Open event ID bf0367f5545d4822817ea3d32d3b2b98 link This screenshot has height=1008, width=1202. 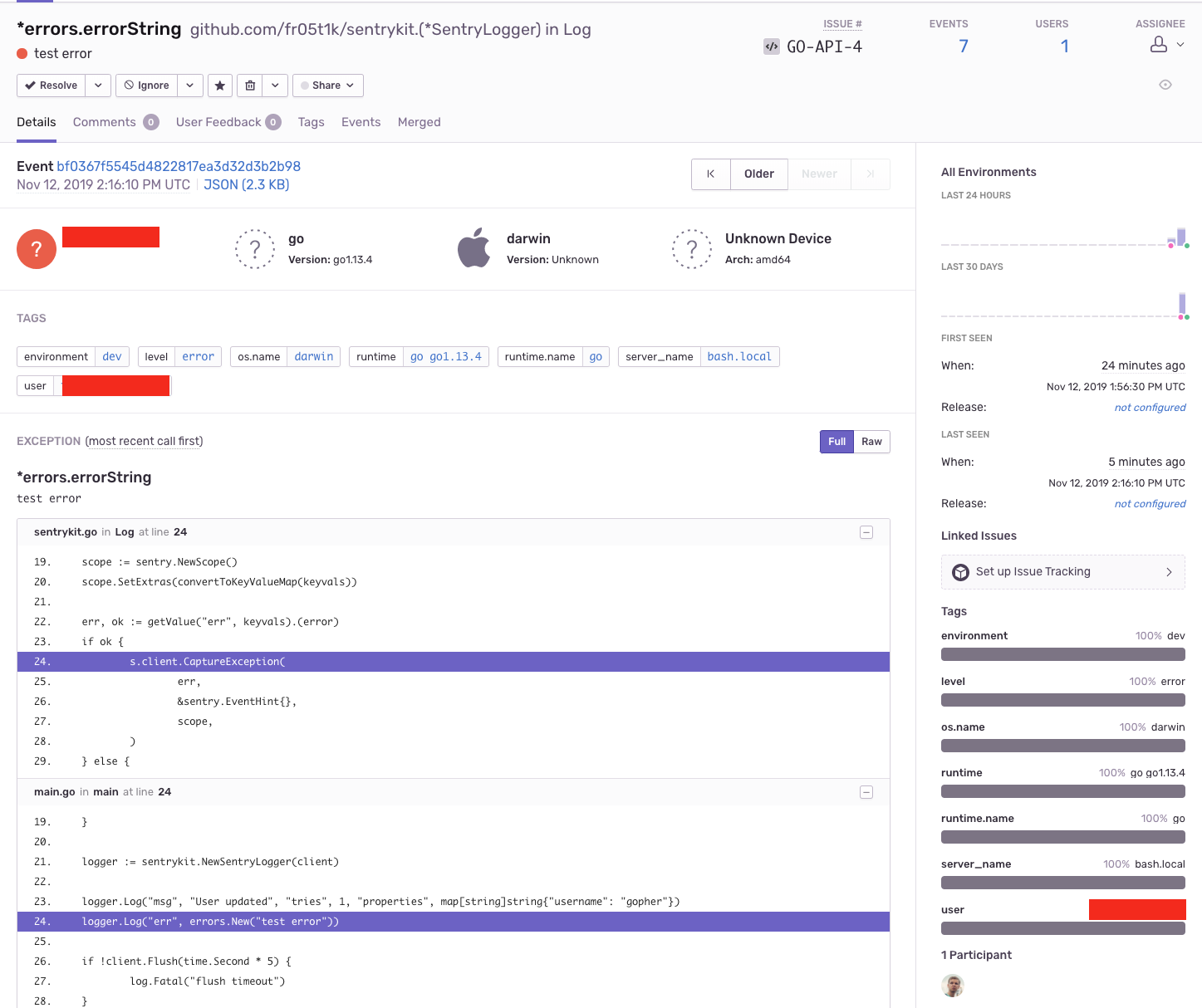pos(179,166)
